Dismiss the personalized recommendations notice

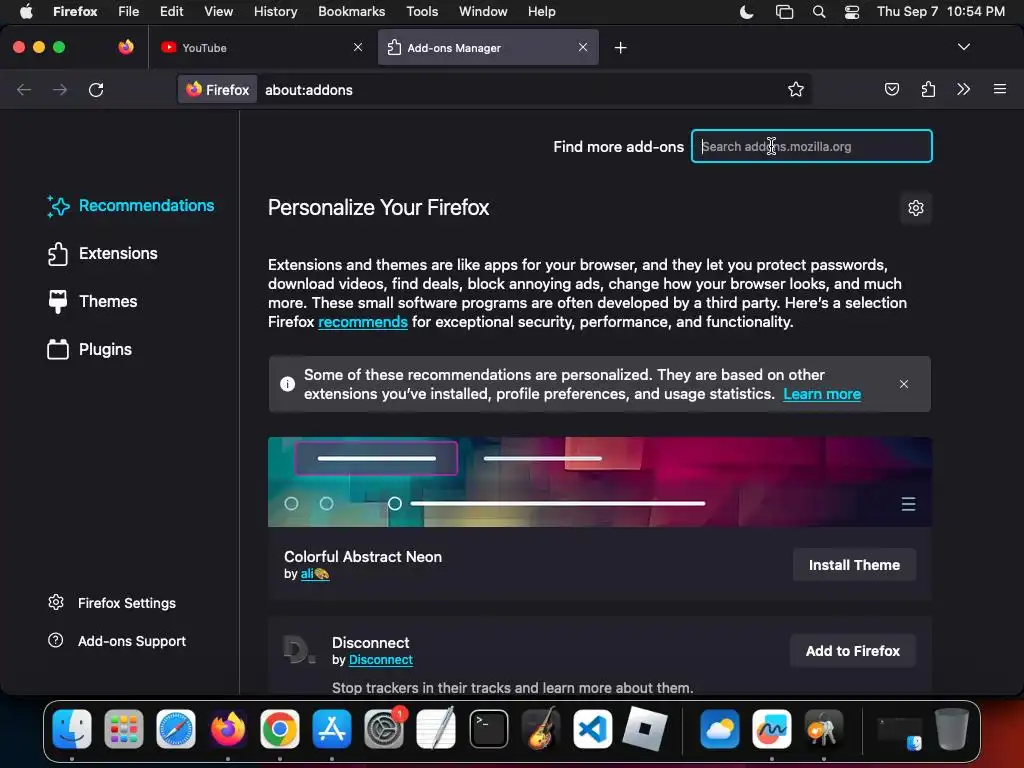[904, 384]
